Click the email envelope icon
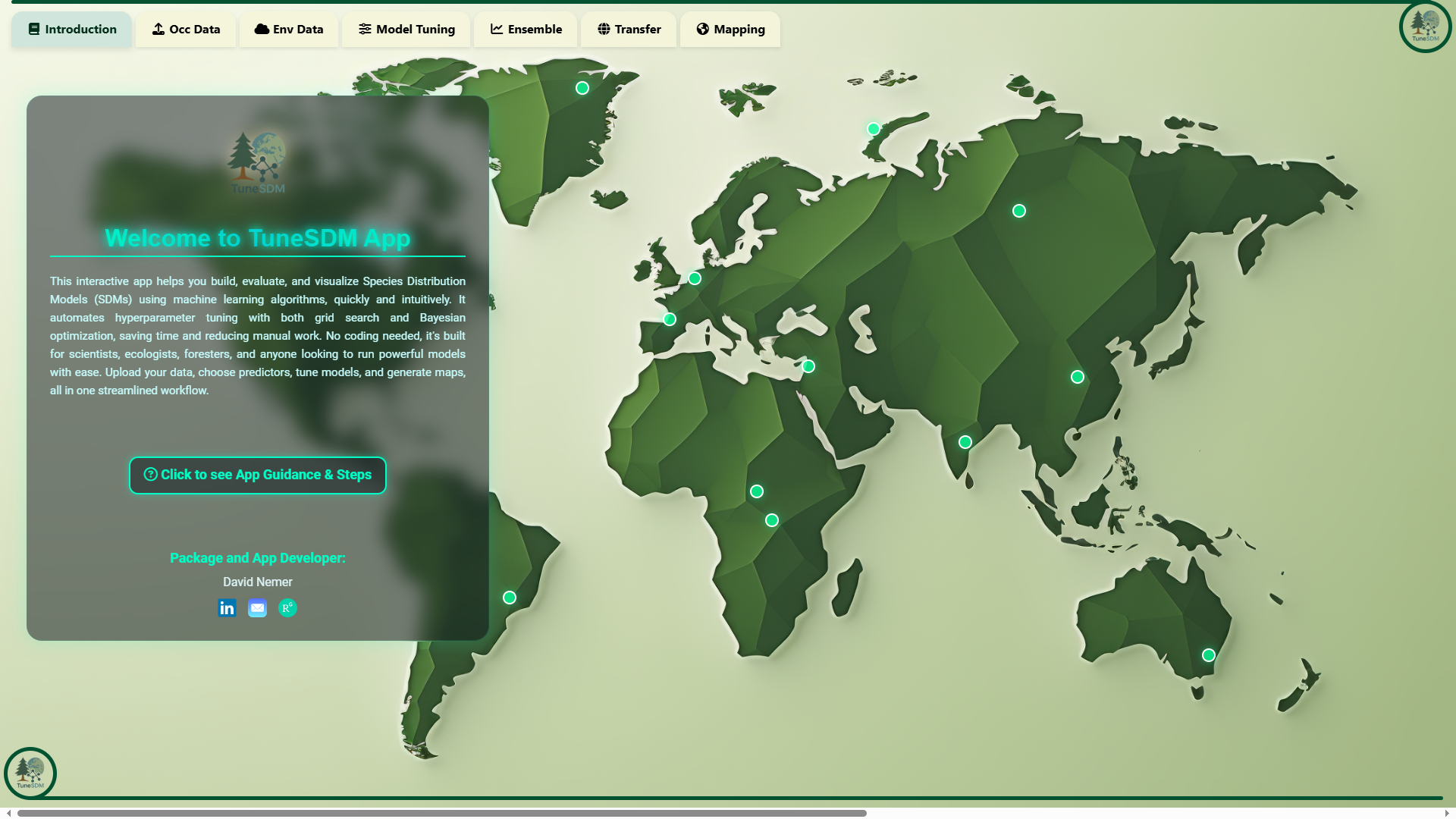 coord(257,608)
